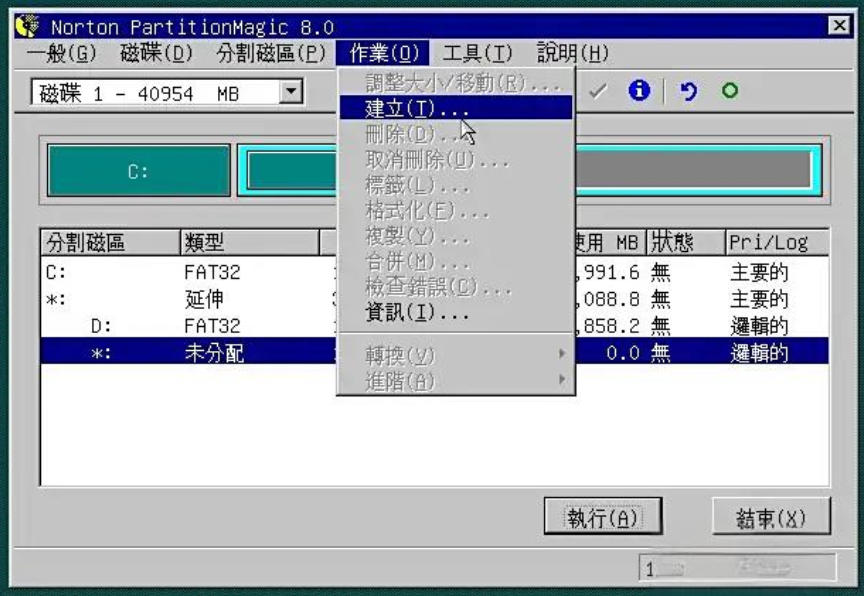
Task: Click the 刪除(D)... menu entry
Action: pos(456,134)
